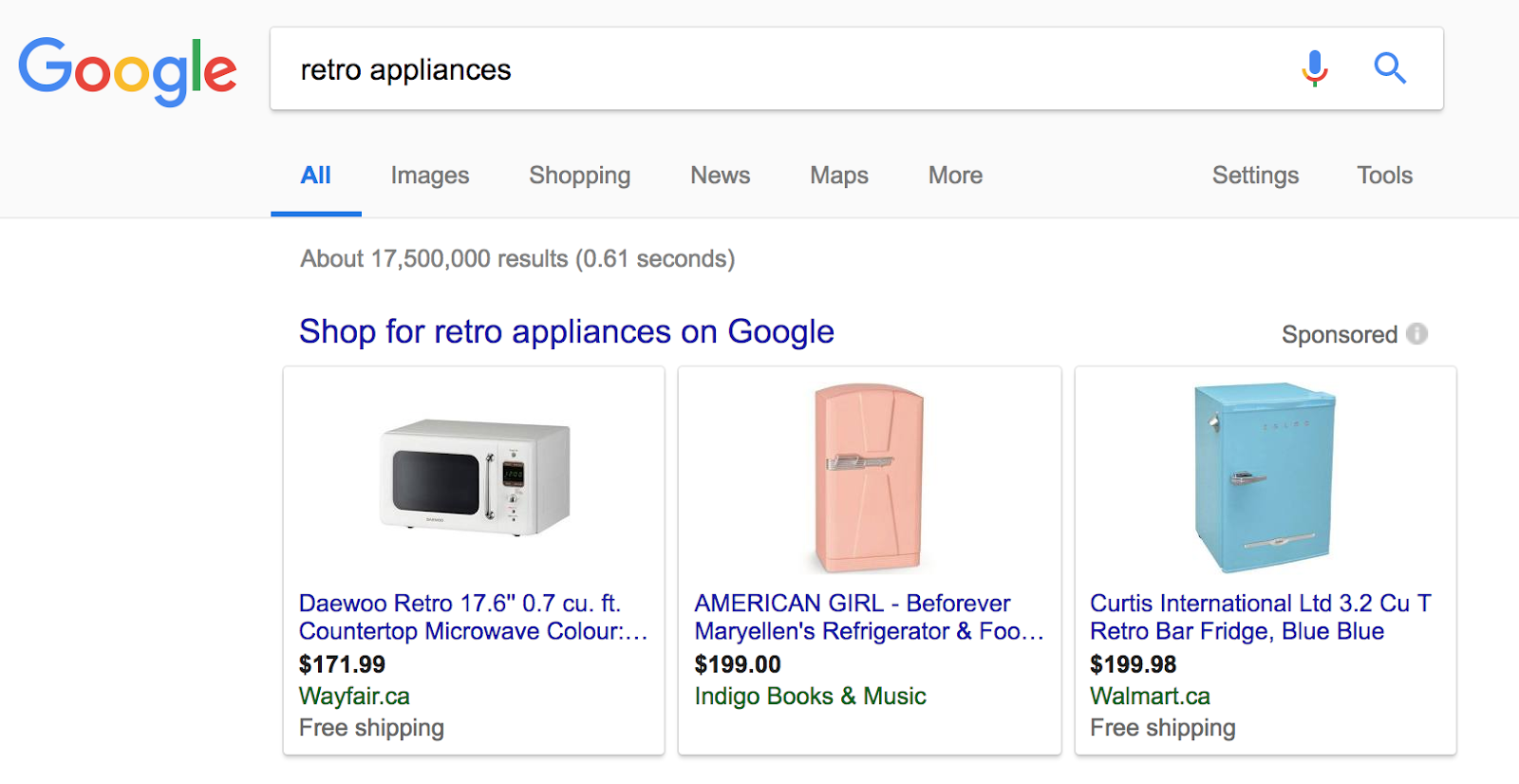
Task: Switch to the Images tab
Action: tap(430, 176)
